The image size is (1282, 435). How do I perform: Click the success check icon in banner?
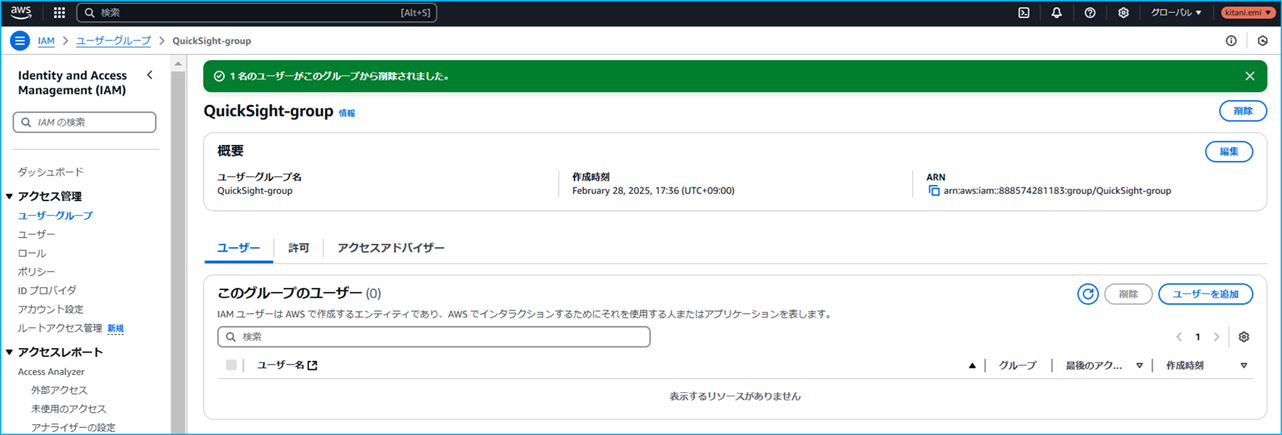[x=219, y=76]
